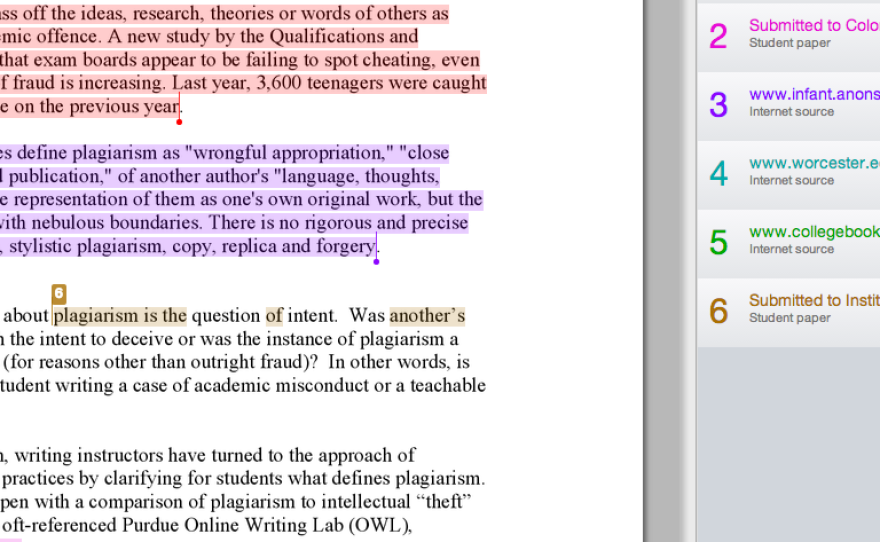This screenshot has width=880, height=542.
Task: Select the green source number 5
Action: coord(718,241)
